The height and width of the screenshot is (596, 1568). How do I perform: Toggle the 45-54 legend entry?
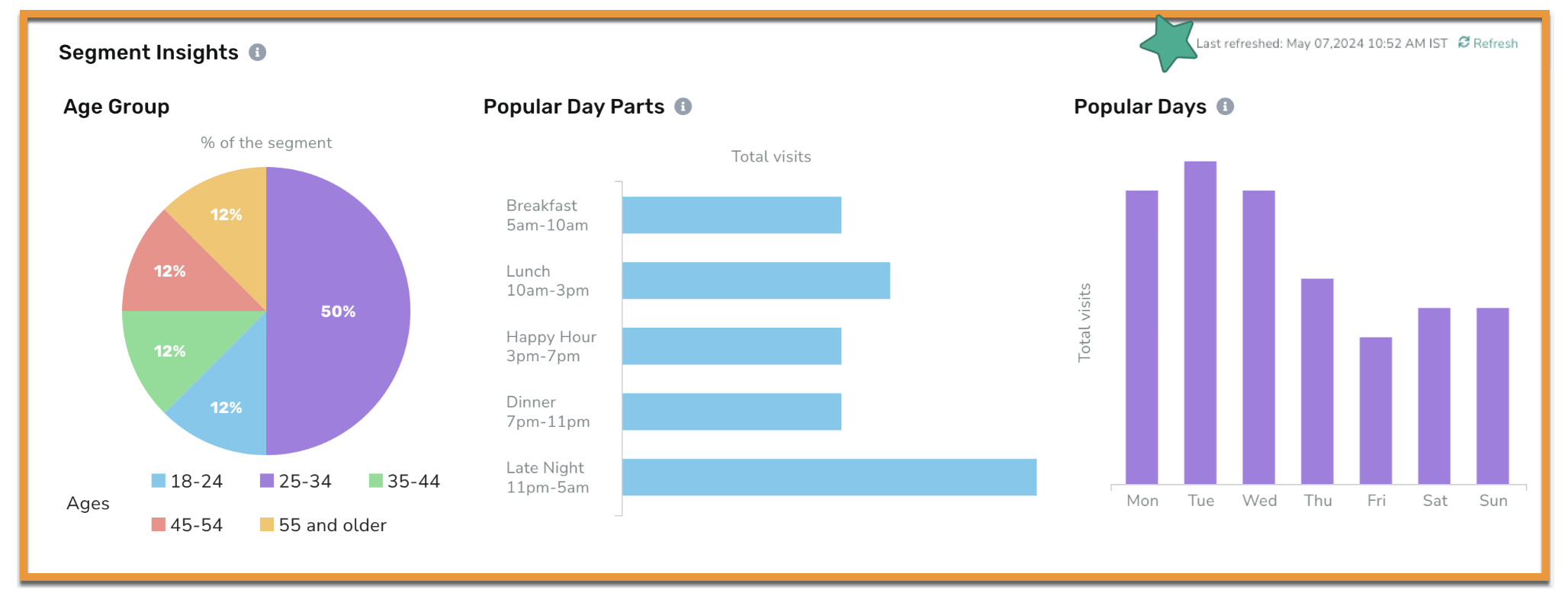187,525
